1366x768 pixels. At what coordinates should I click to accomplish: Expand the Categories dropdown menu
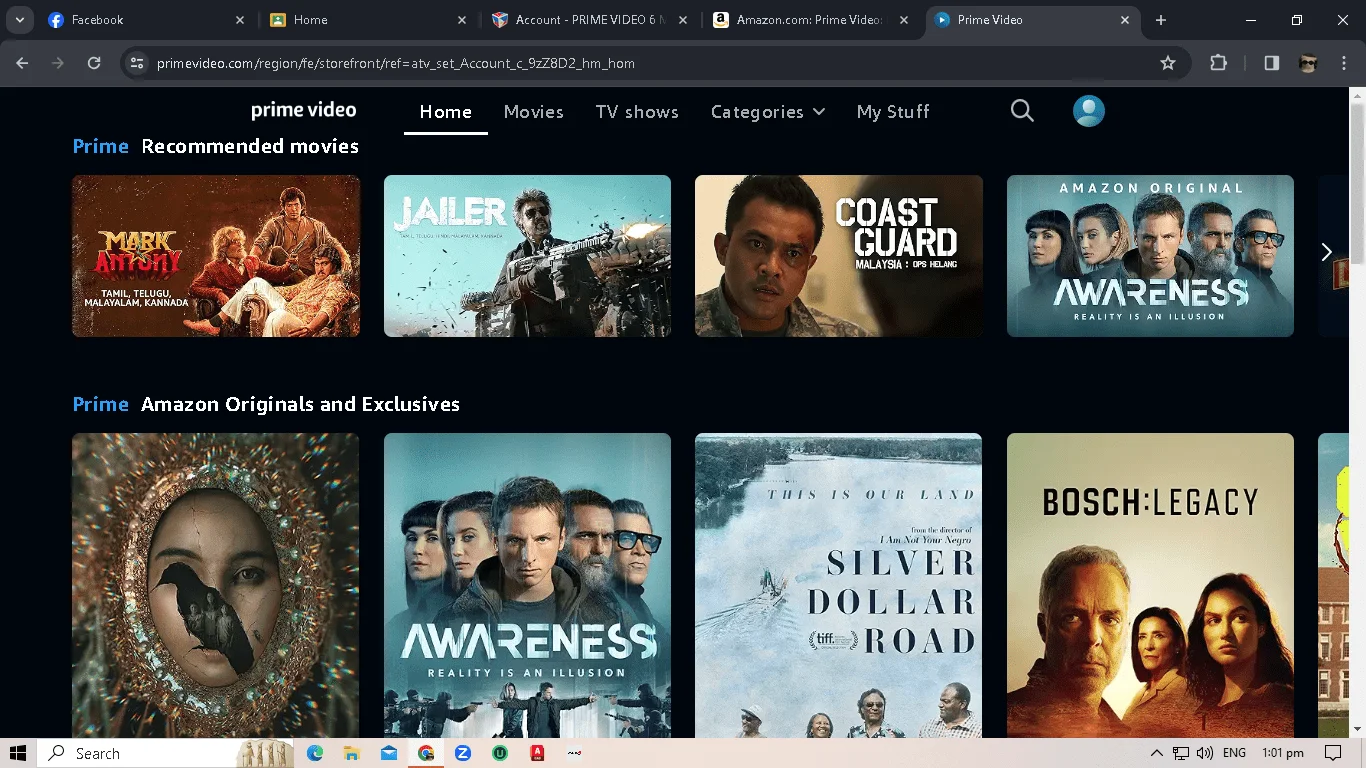[768, 112]
